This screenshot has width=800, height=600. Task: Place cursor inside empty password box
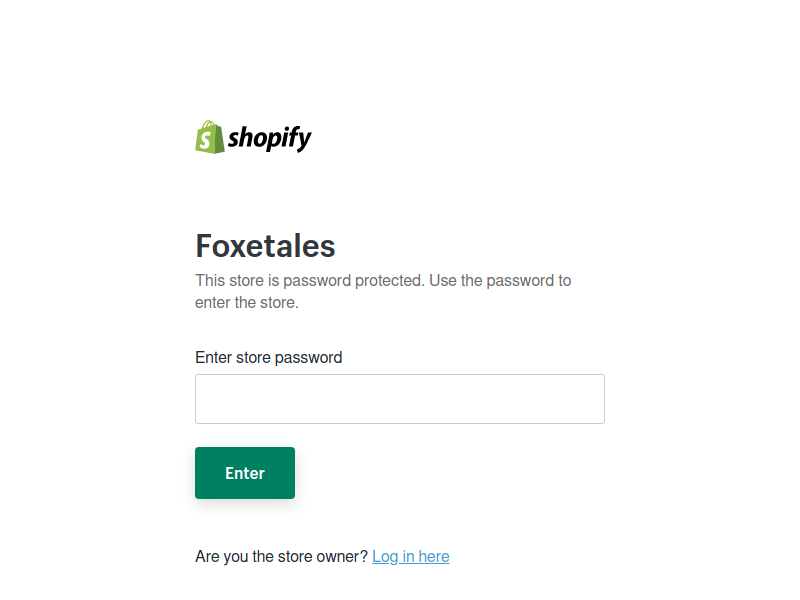(399, 399)
